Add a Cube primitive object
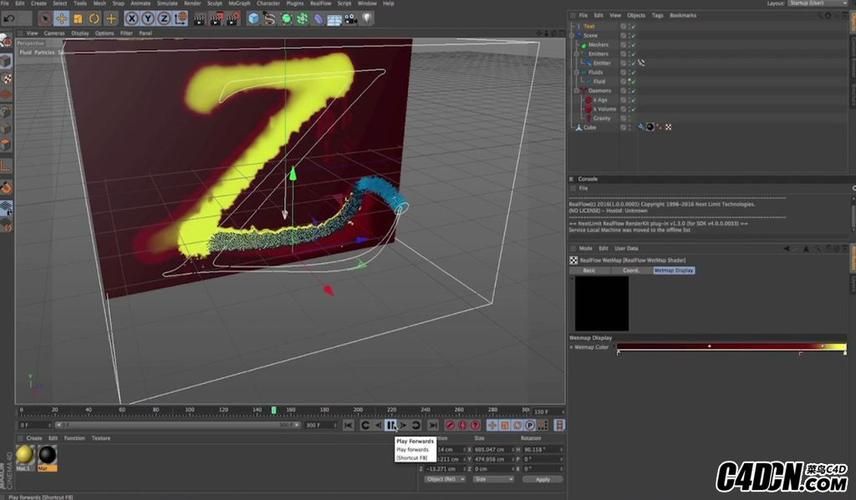 tap(253, 19)
